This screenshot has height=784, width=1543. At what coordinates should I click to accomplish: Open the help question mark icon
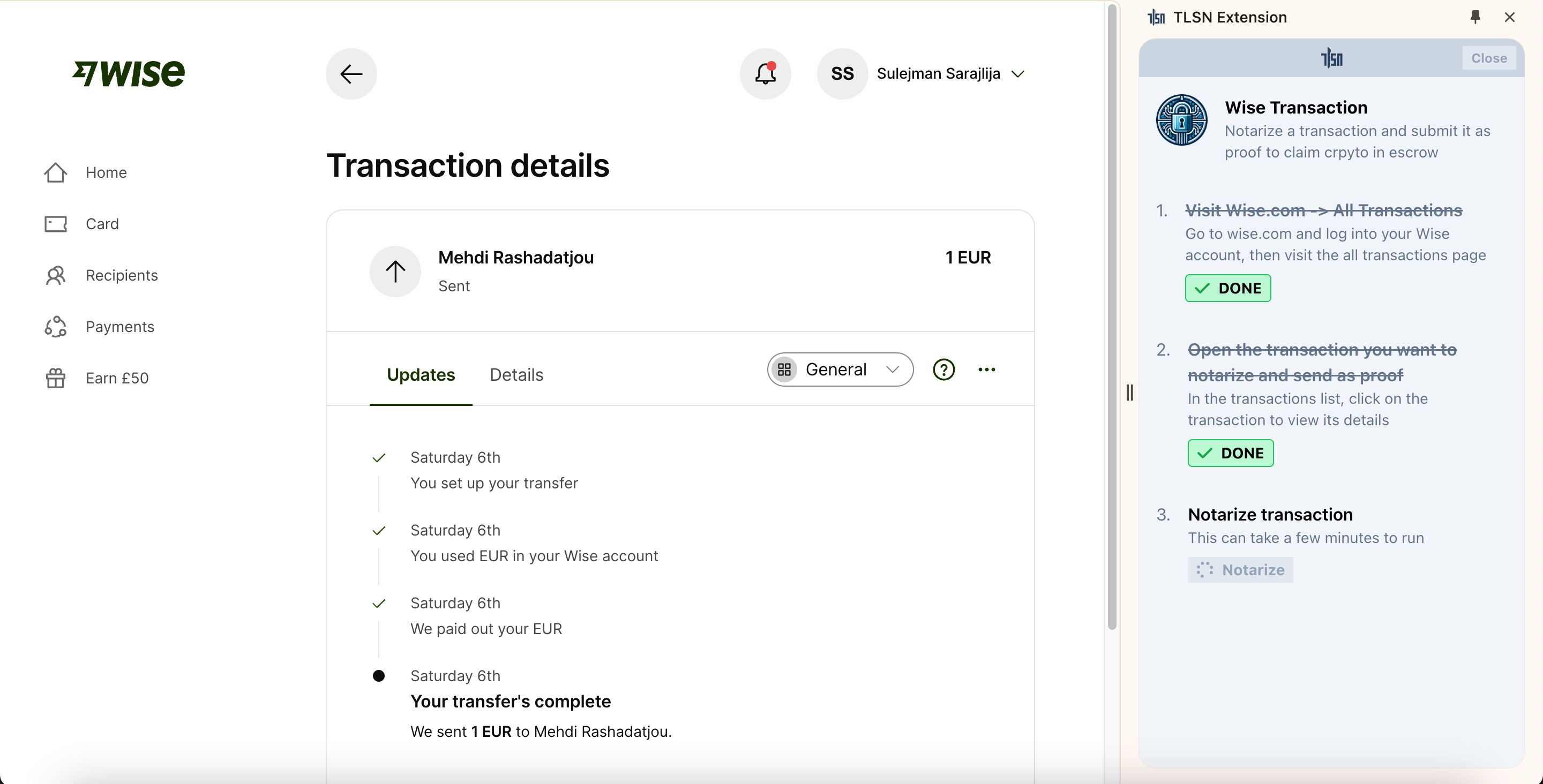[943, 370]
